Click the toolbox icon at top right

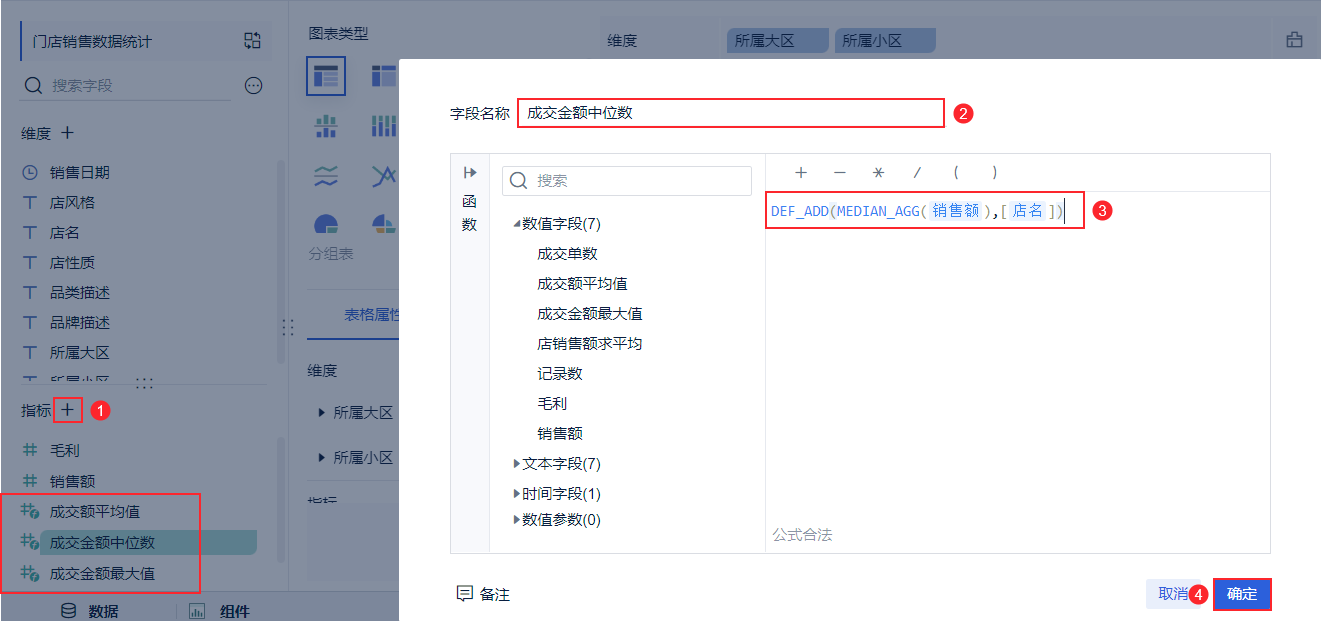[1294, 40]
